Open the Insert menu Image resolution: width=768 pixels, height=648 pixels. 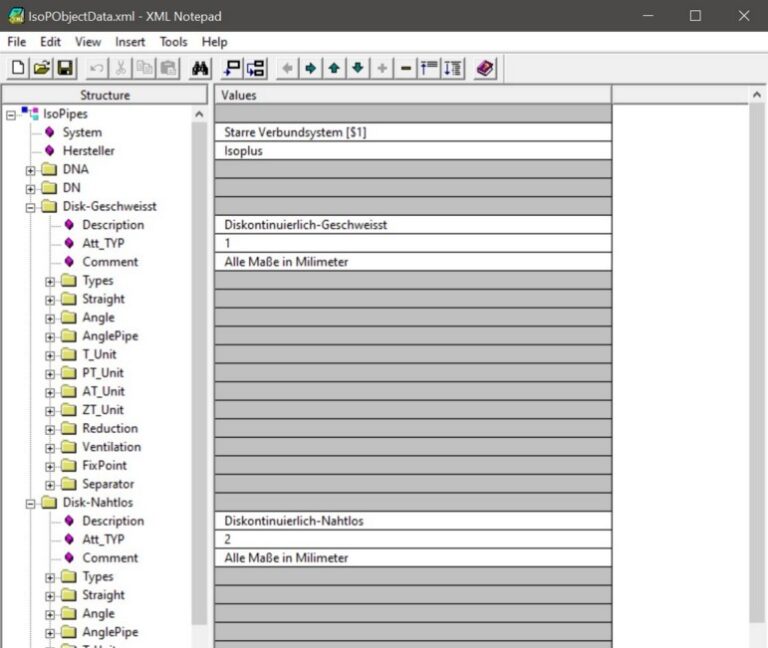(x=130, y=42)
